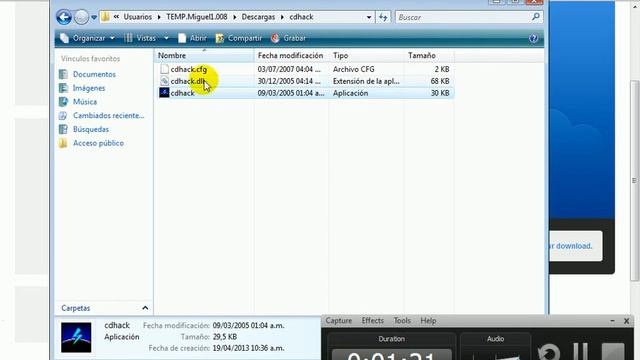Go back with the Explorer back arrow

coord(64,17)
